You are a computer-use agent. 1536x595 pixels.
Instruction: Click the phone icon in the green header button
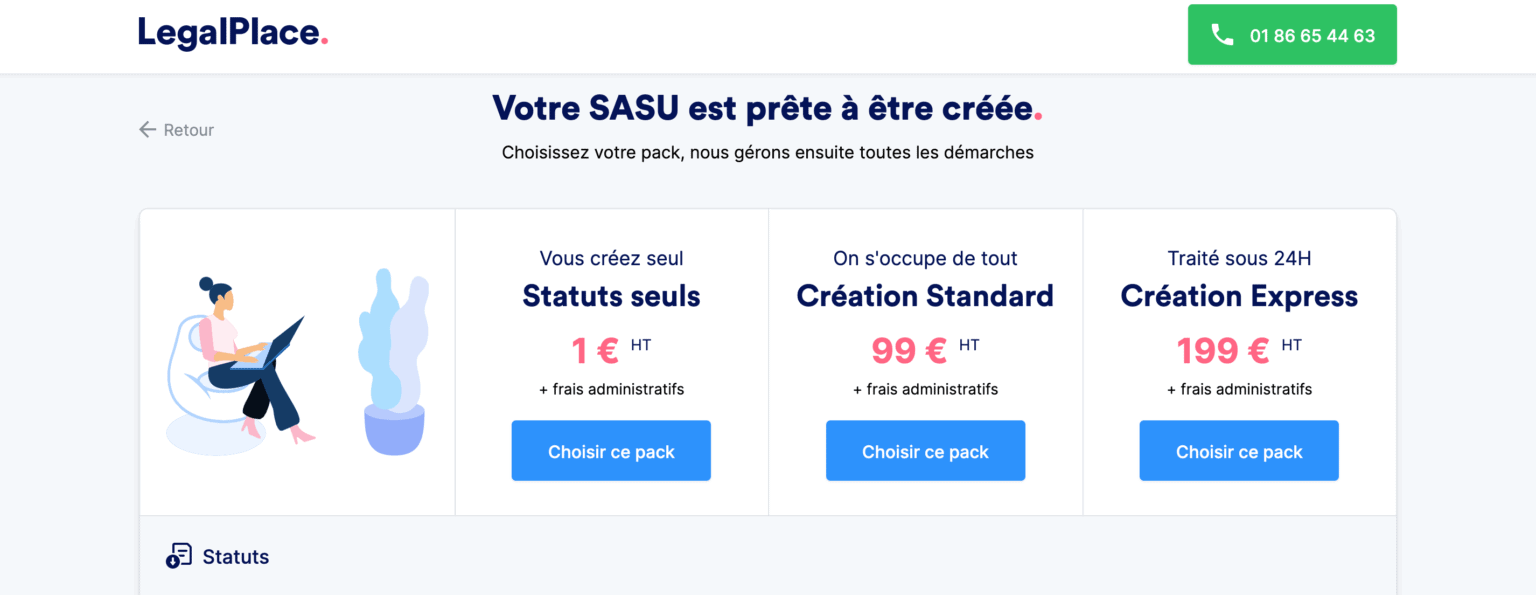pyautogui.click(x=1222, y=34)
